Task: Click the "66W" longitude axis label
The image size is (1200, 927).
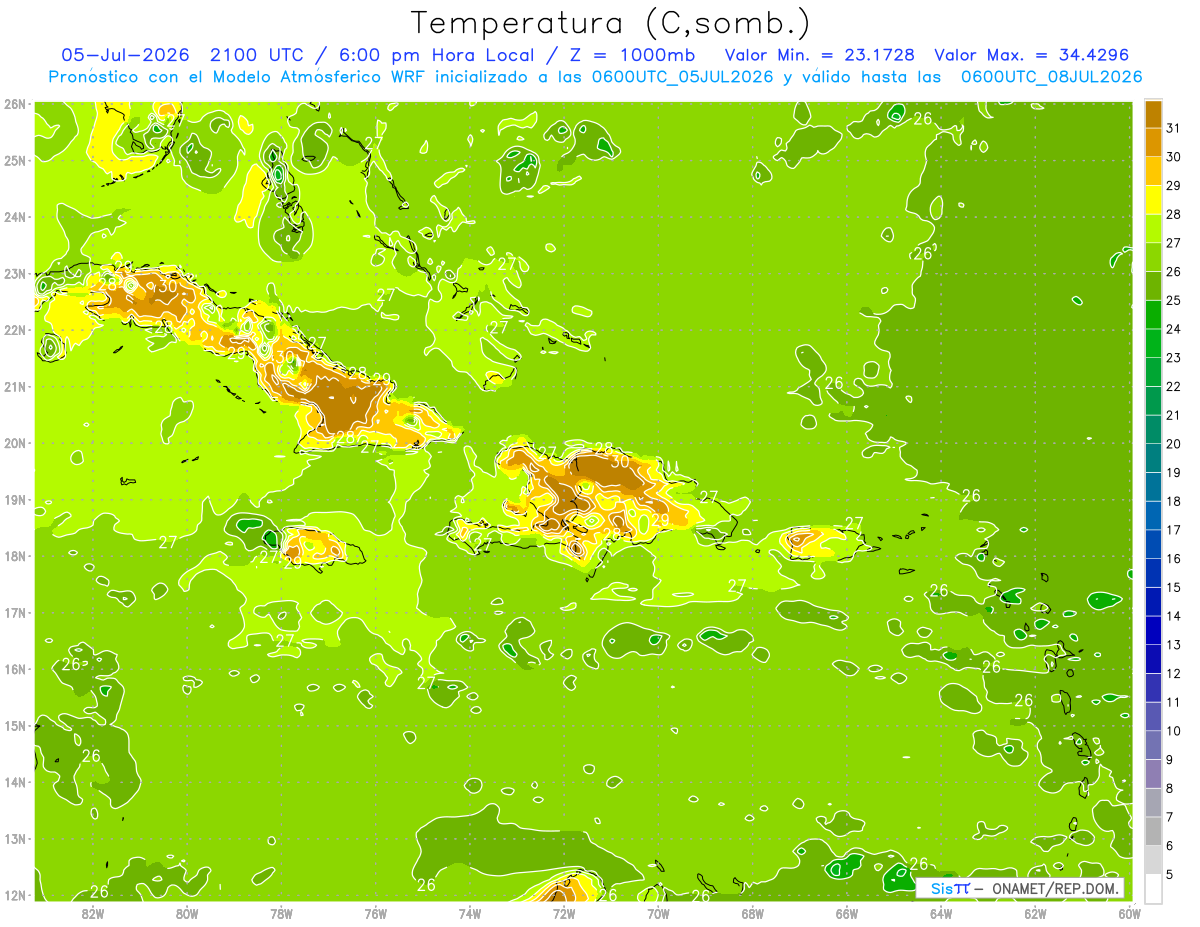Action: point(847,913)
